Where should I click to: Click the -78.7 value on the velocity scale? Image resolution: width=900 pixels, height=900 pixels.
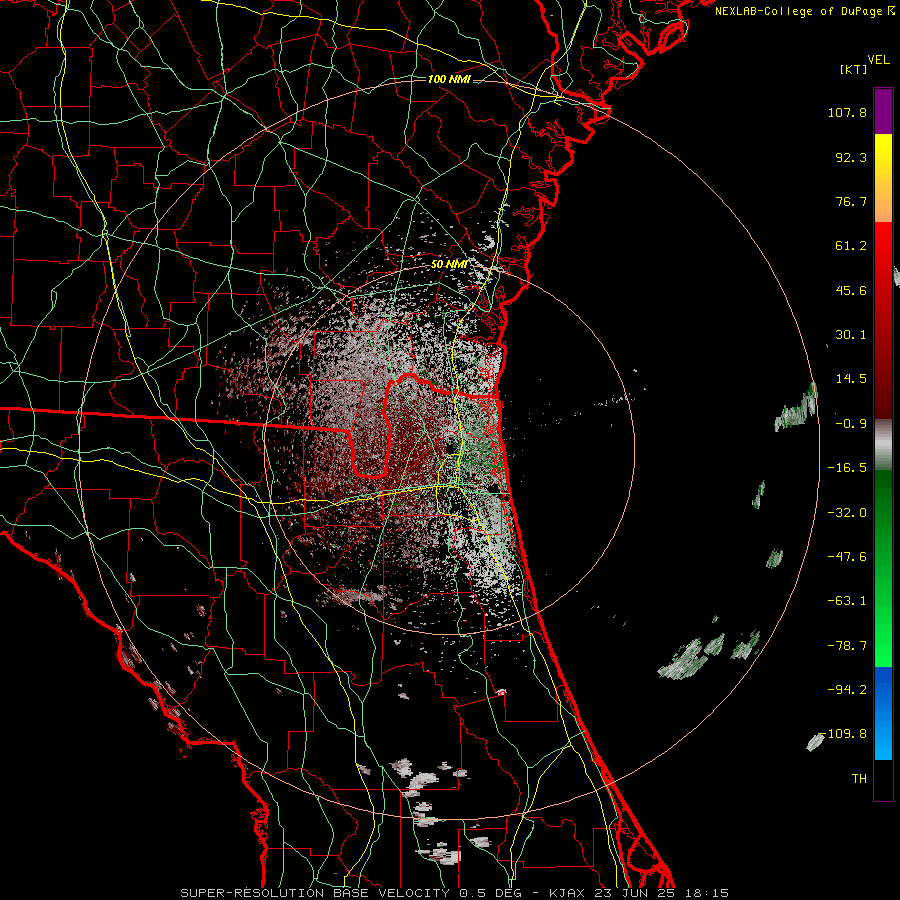click(847, 646)
